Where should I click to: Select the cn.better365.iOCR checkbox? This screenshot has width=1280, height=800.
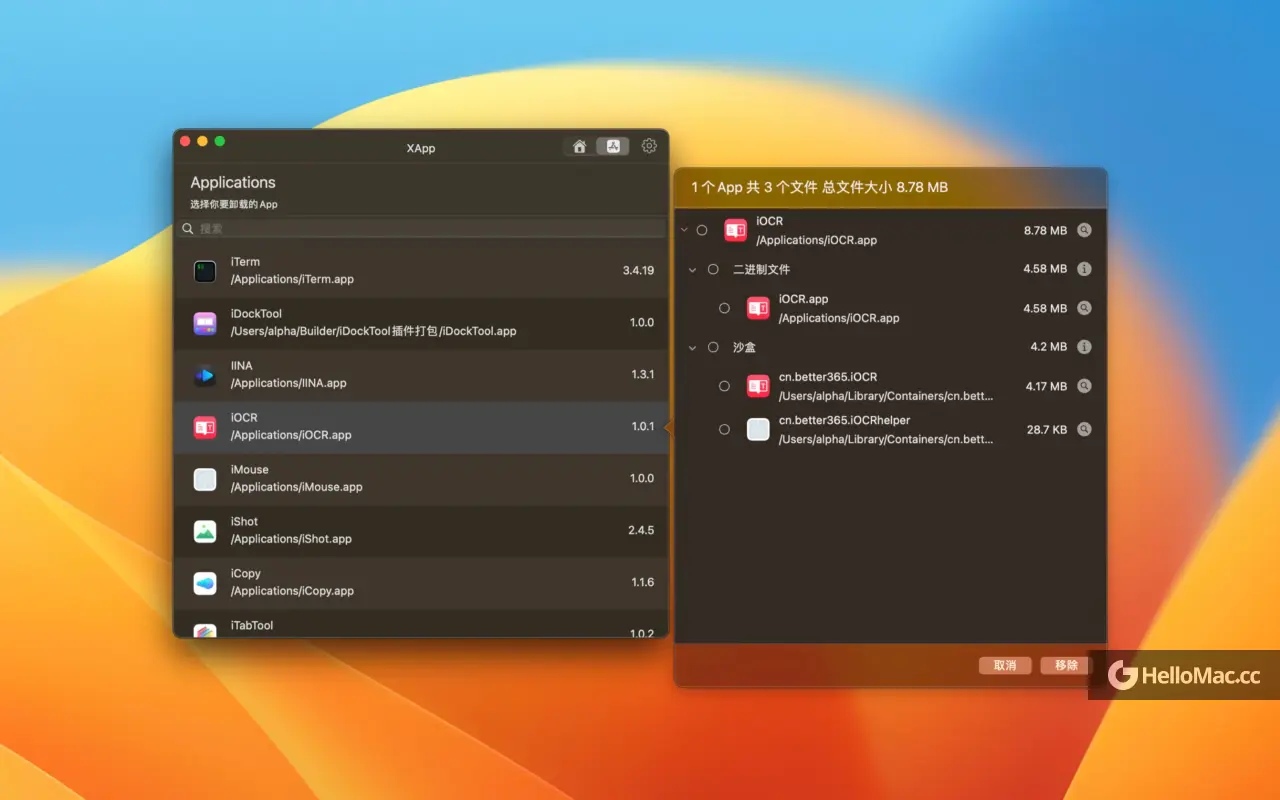pos(724,386)
